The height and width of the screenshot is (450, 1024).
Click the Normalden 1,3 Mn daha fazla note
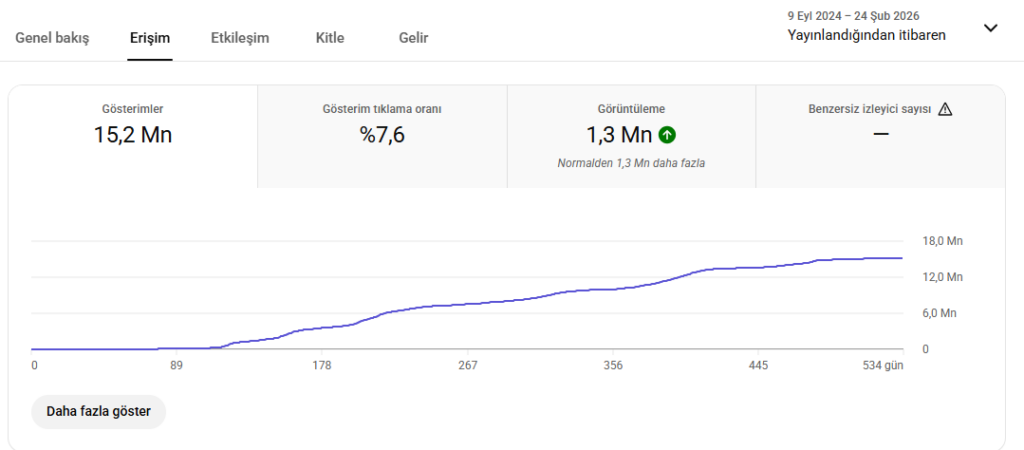[x=631, y=162]
